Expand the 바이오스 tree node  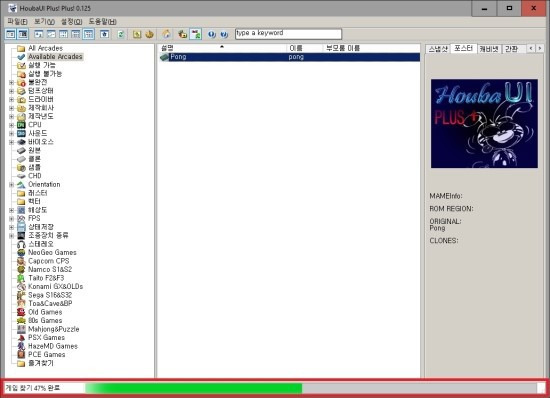(12, 142)
